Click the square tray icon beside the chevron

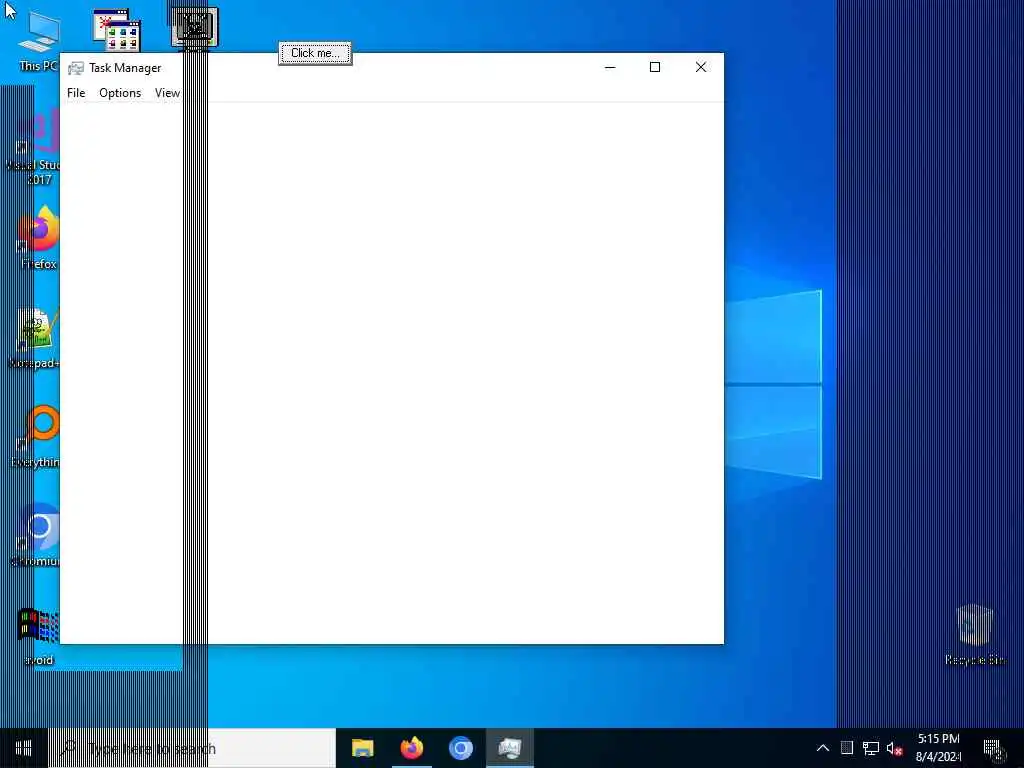point(846,748)
